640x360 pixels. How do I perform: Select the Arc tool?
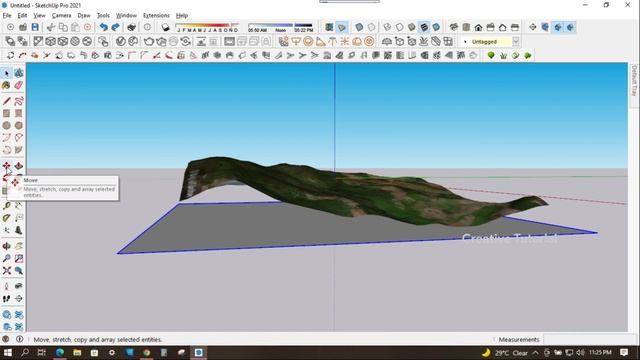coord(7,138)
